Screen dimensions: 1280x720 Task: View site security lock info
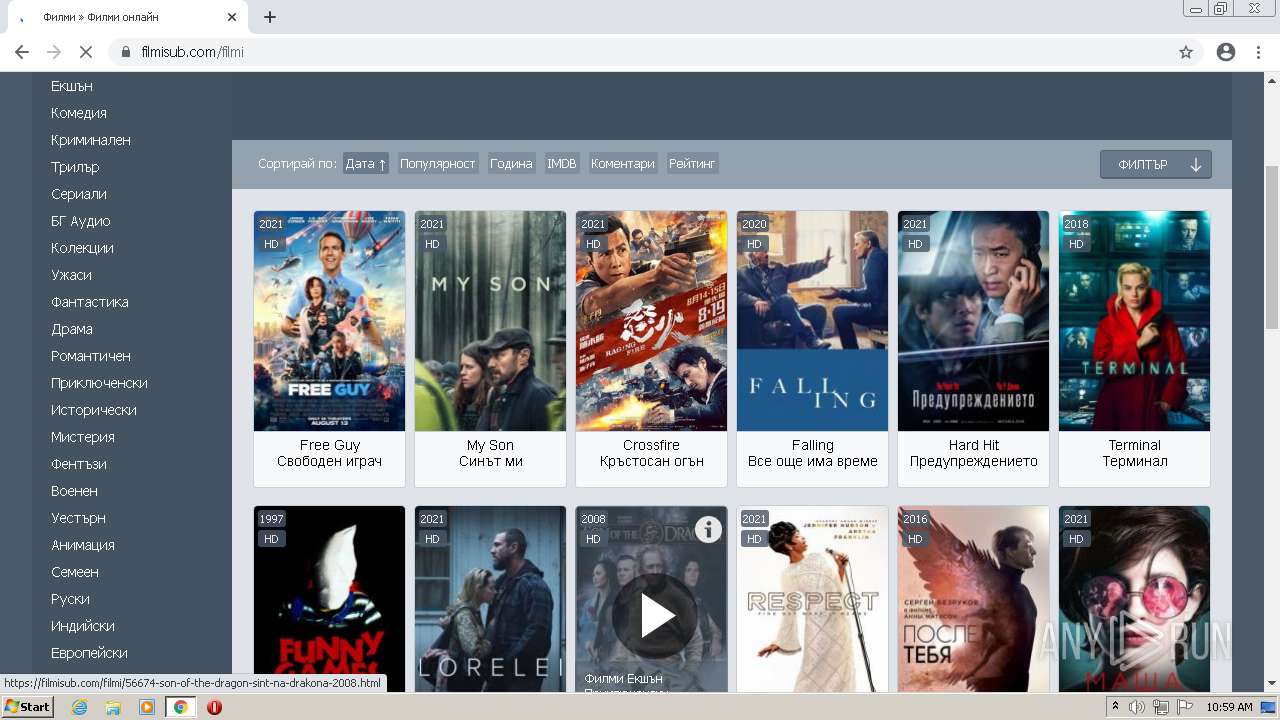pyautogui.click(x=126, y=52)
